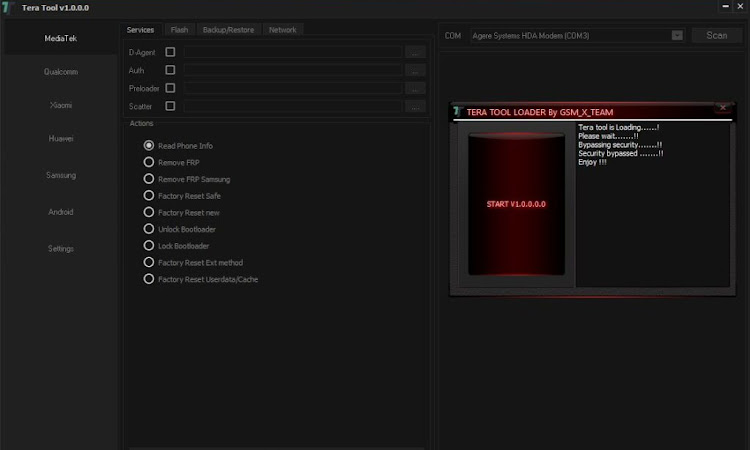Browse for D-Agent file with ... button
Screen dimensions: 750x450
click(x=415, y=52)
